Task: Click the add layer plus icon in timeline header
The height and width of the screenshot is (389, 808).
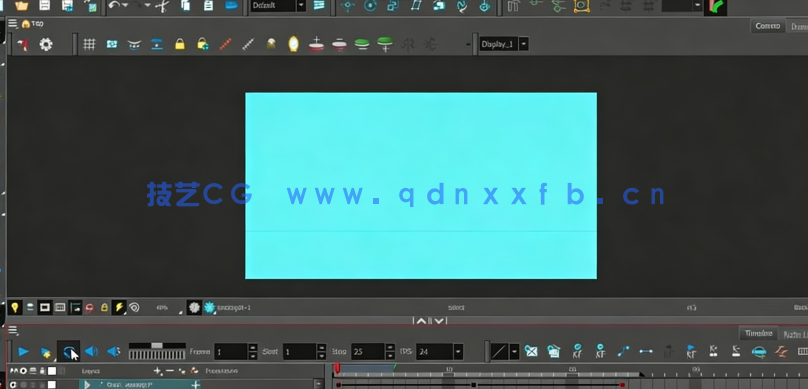Action: click(x=158, y=370)
